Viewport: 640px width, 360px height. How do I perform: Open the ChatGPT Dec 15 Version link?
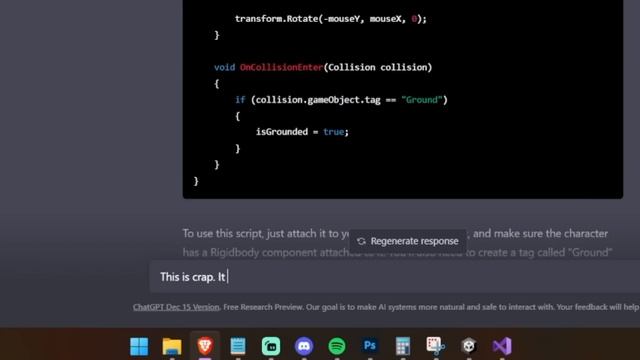point(176,307)
